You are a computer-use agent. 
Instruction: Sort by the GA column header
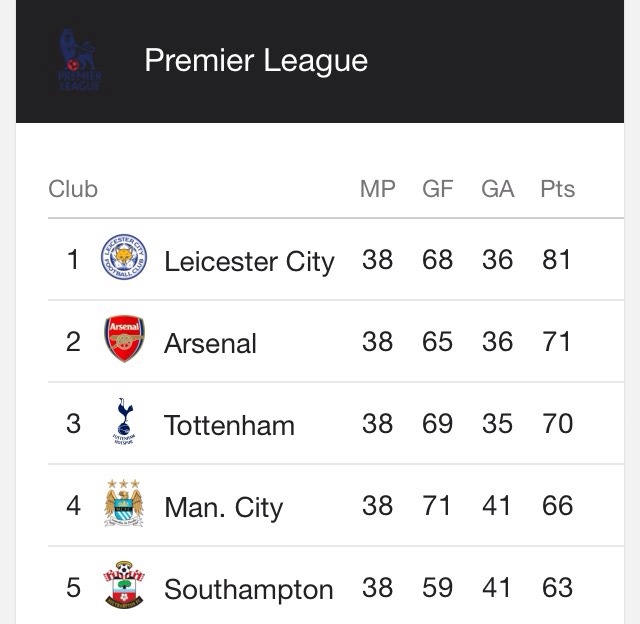(x=498, y=189)
